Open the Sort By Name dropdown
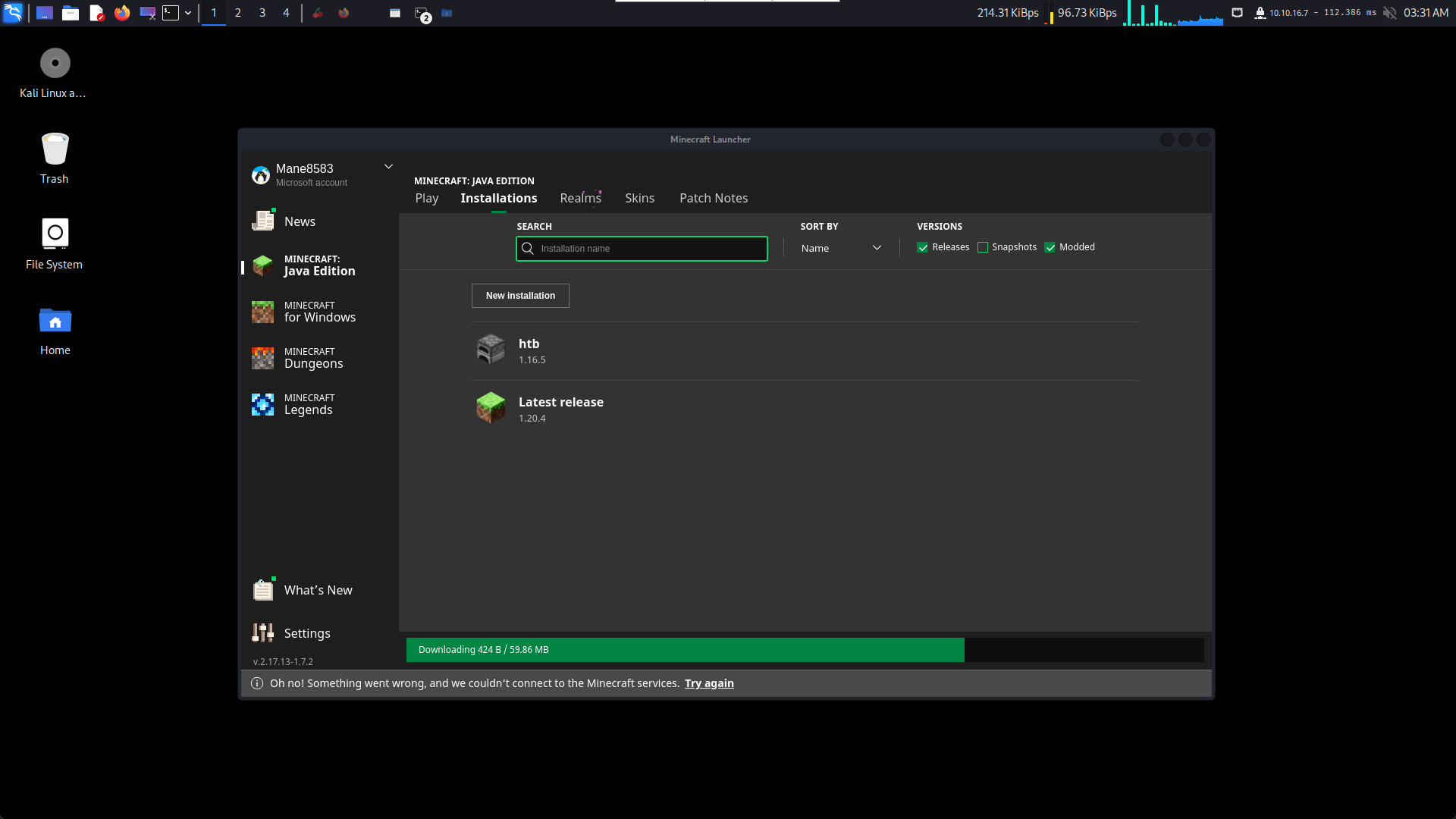This screenshot has height=819, width=1456. coord(841,249)
